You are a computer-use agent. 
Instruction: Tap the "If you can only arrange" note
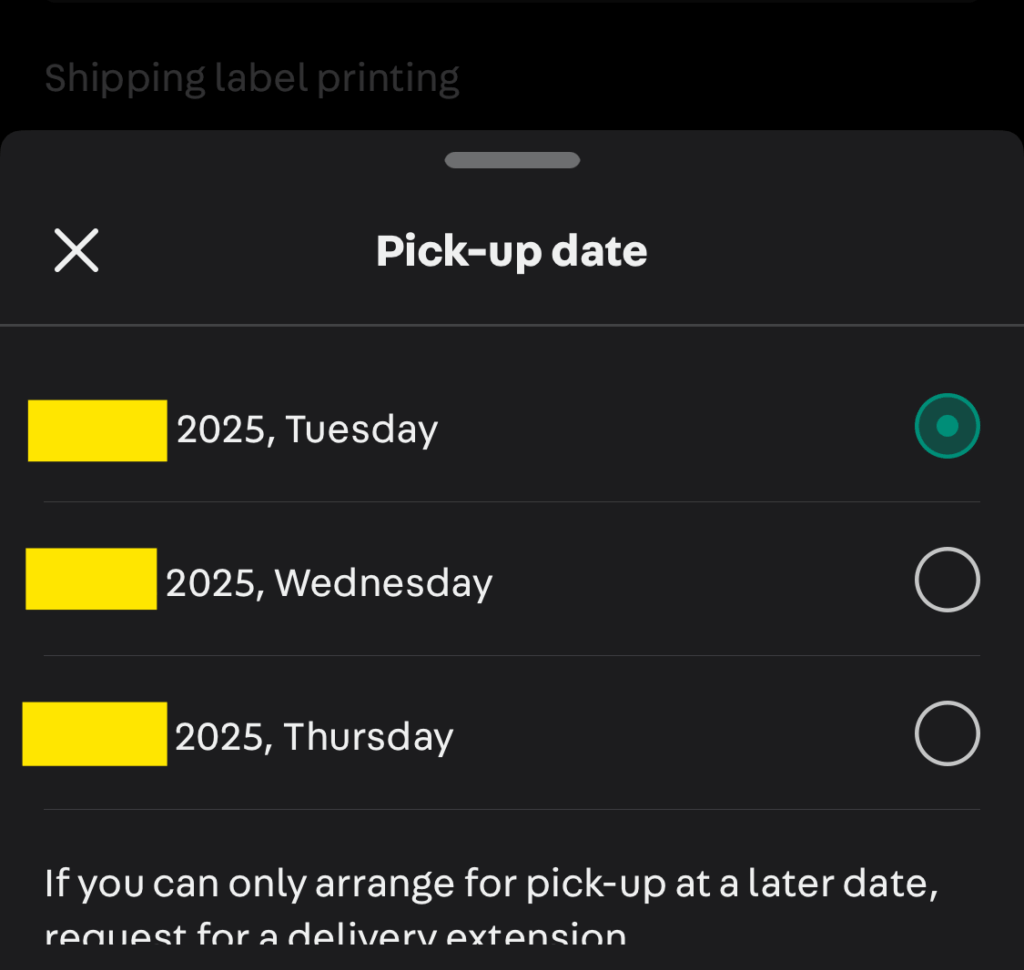494,884
